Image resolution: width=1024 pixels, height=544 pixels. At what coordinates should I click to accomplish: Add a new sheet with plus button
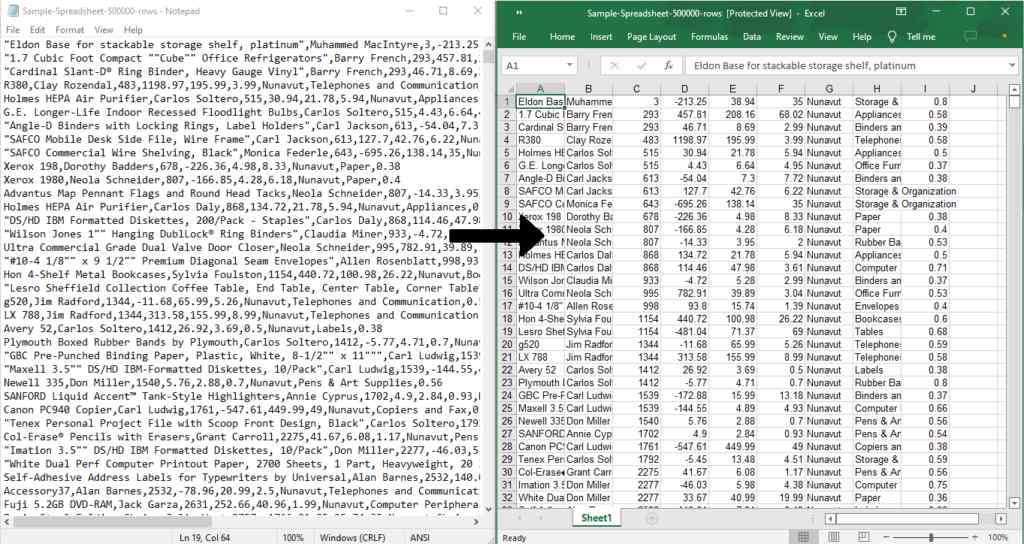click(x=651, y=519)
